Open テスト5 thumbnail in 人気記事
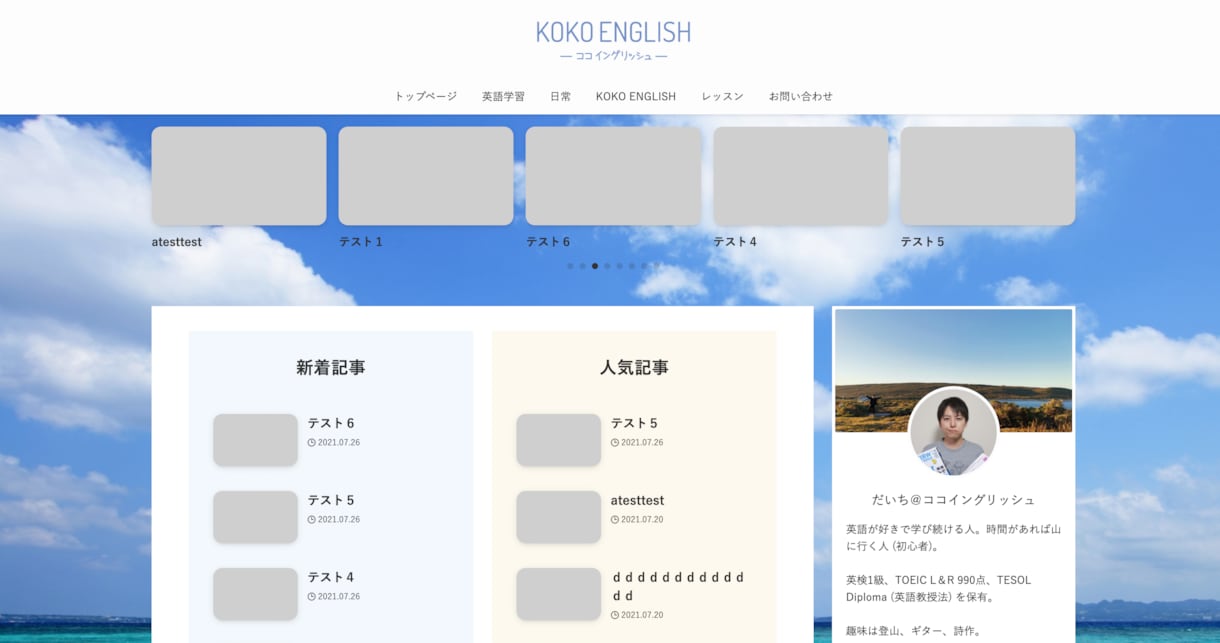This screenshot has height=643, width=1220. (x=558, y=440)
